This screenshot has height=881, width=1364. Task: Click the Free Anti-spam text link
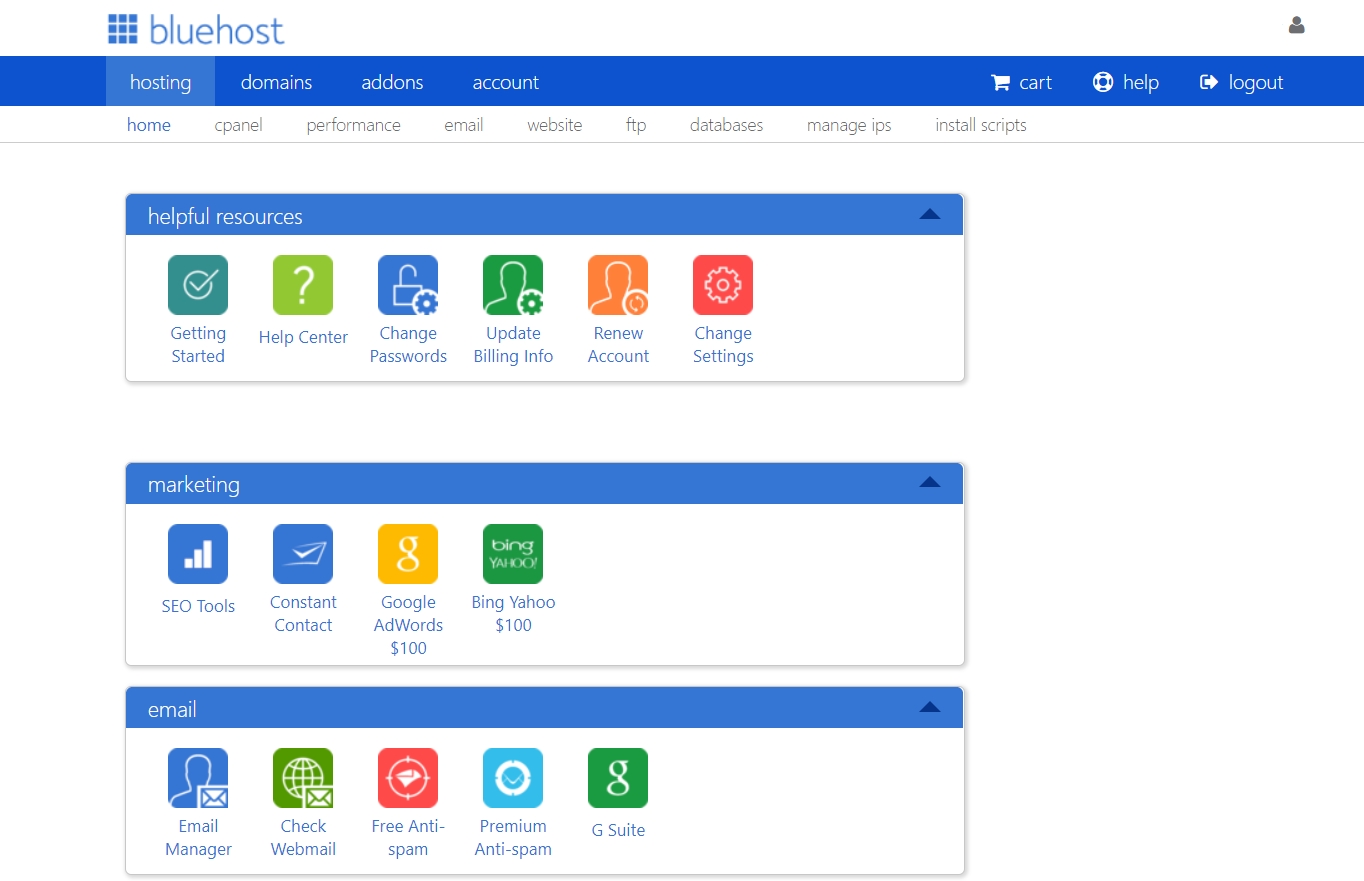click(408, 838)
